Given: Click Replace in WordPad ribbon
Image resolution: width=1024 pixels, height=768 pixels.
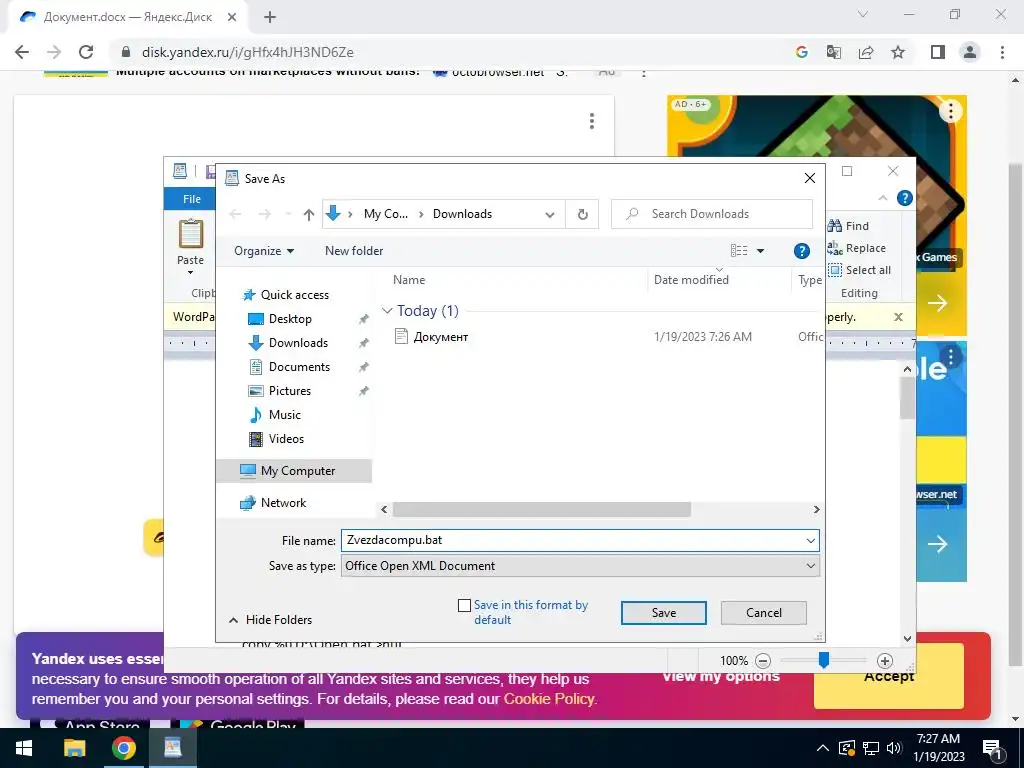Looking at the screenshot, I should (x=857, y=248).
